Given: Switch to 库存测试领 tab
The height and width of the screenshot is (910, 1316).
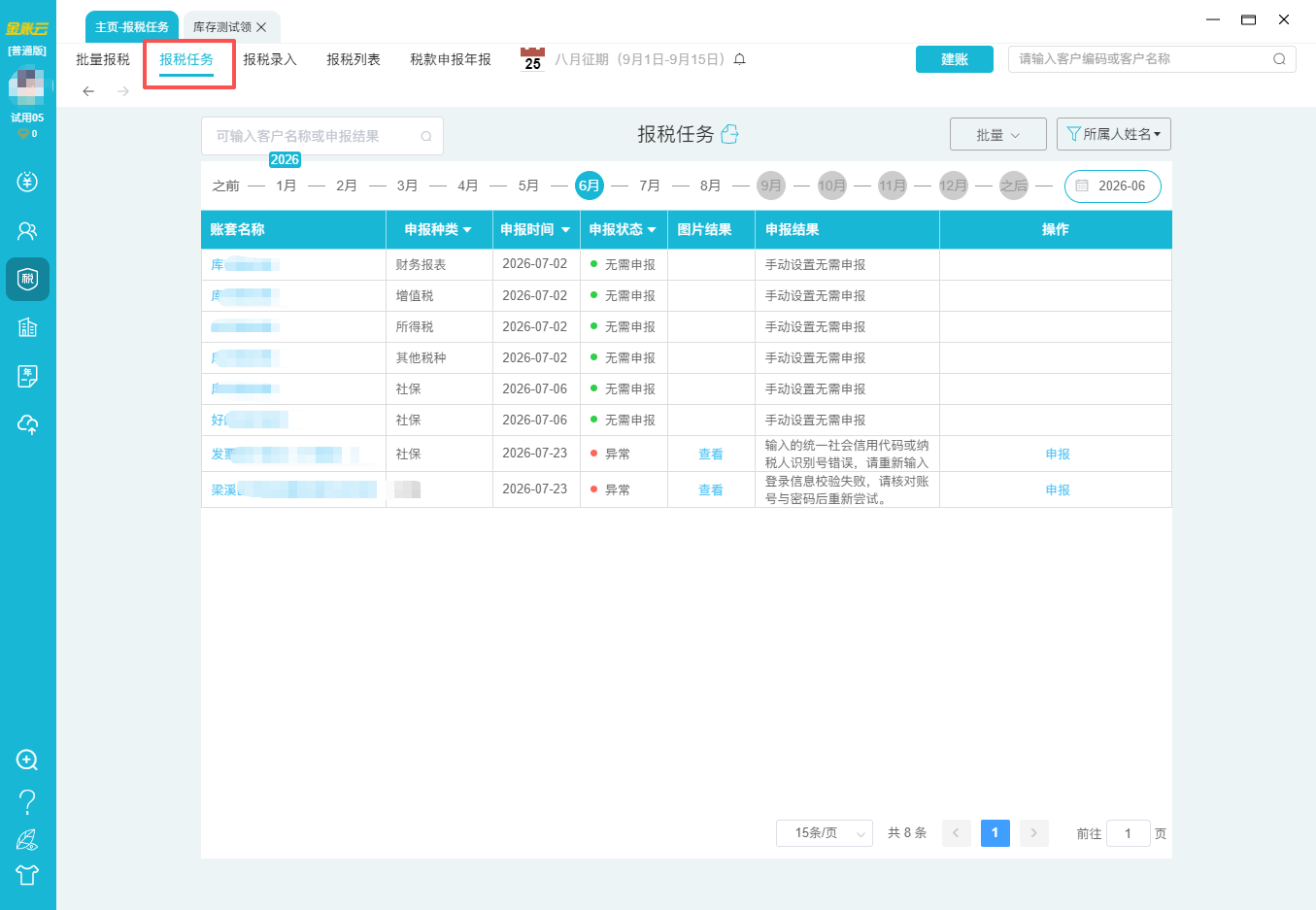Looking at the screenshot, I should (222, 27).
